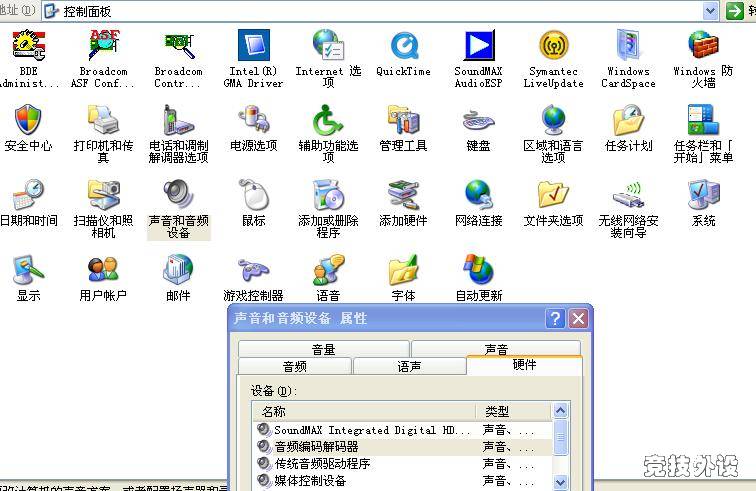Click the green Go arrow button
This screenshot has height=491, width=756.
(734, 11)
